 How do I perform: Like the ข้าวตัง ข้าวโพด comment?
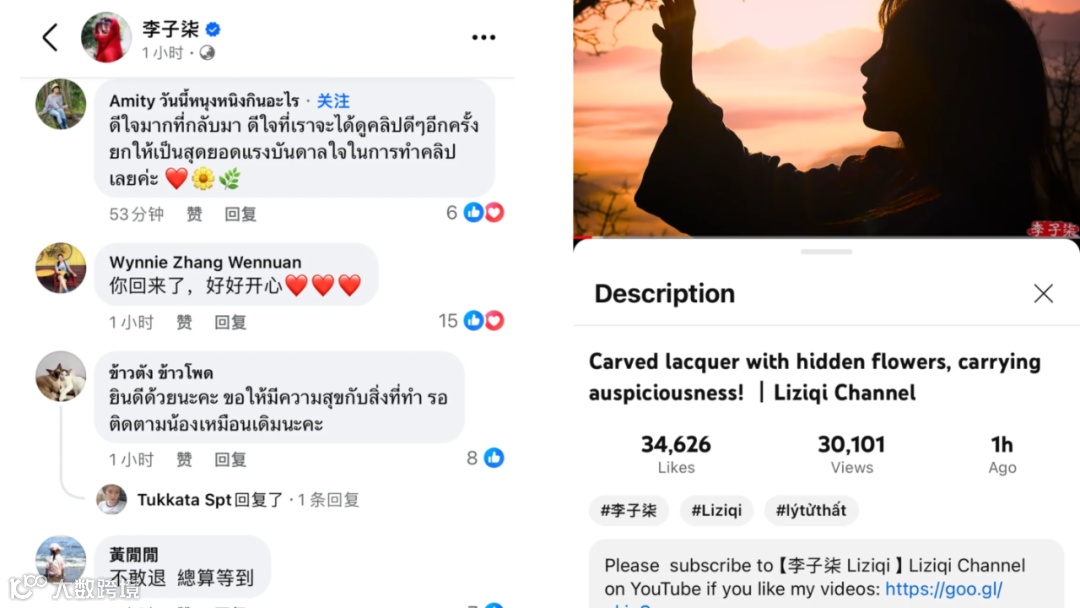click(x=184, y=459)
